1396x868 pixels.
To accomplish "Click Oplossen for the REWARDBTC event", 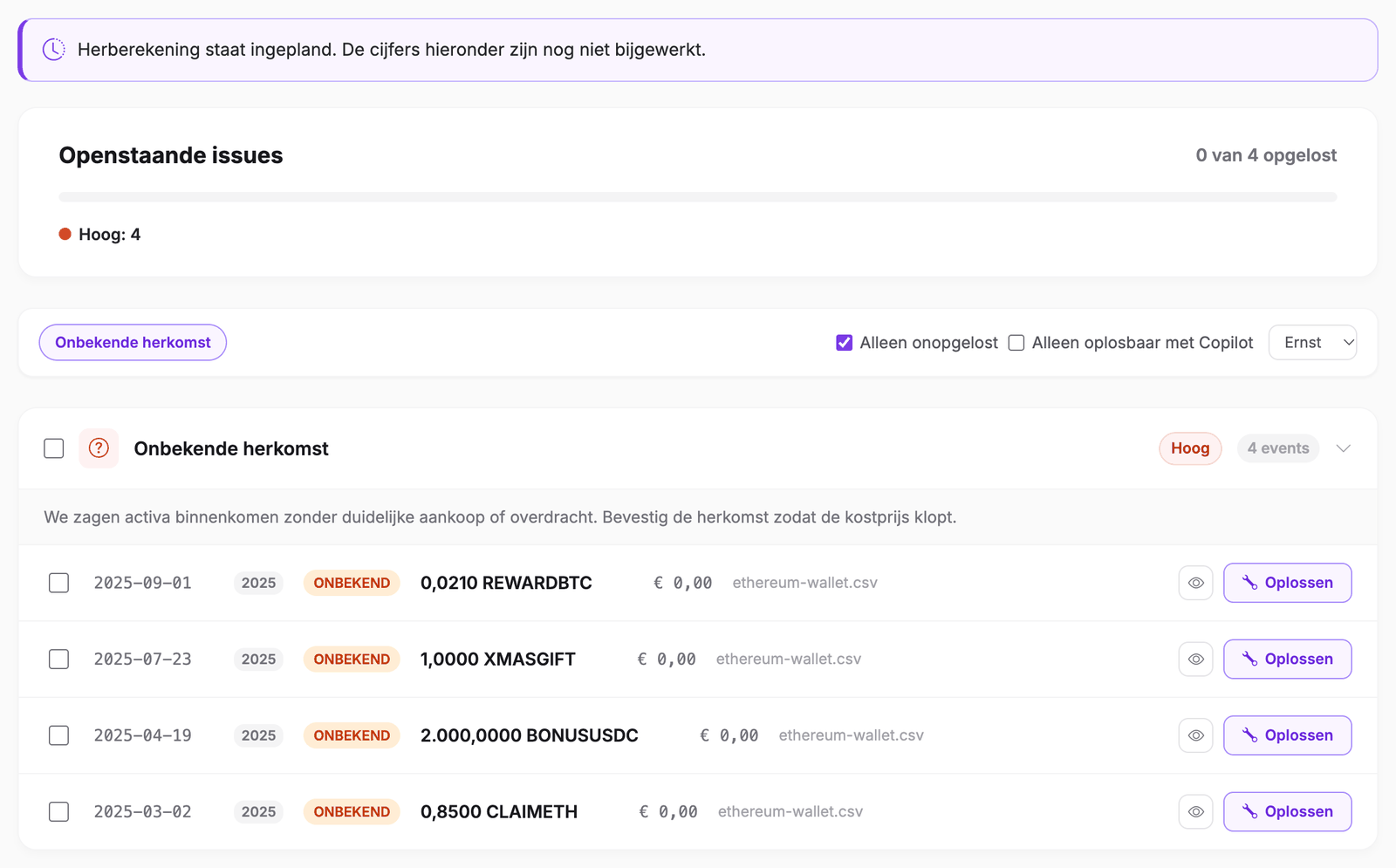I will click(x=1287, y=583).
